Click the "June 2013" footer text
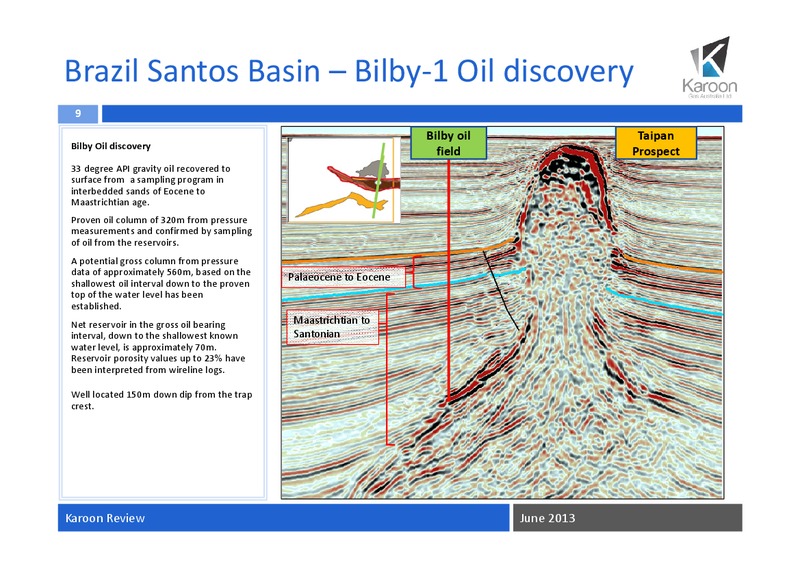This screenshot has height=566, width=800. [547, 518]
